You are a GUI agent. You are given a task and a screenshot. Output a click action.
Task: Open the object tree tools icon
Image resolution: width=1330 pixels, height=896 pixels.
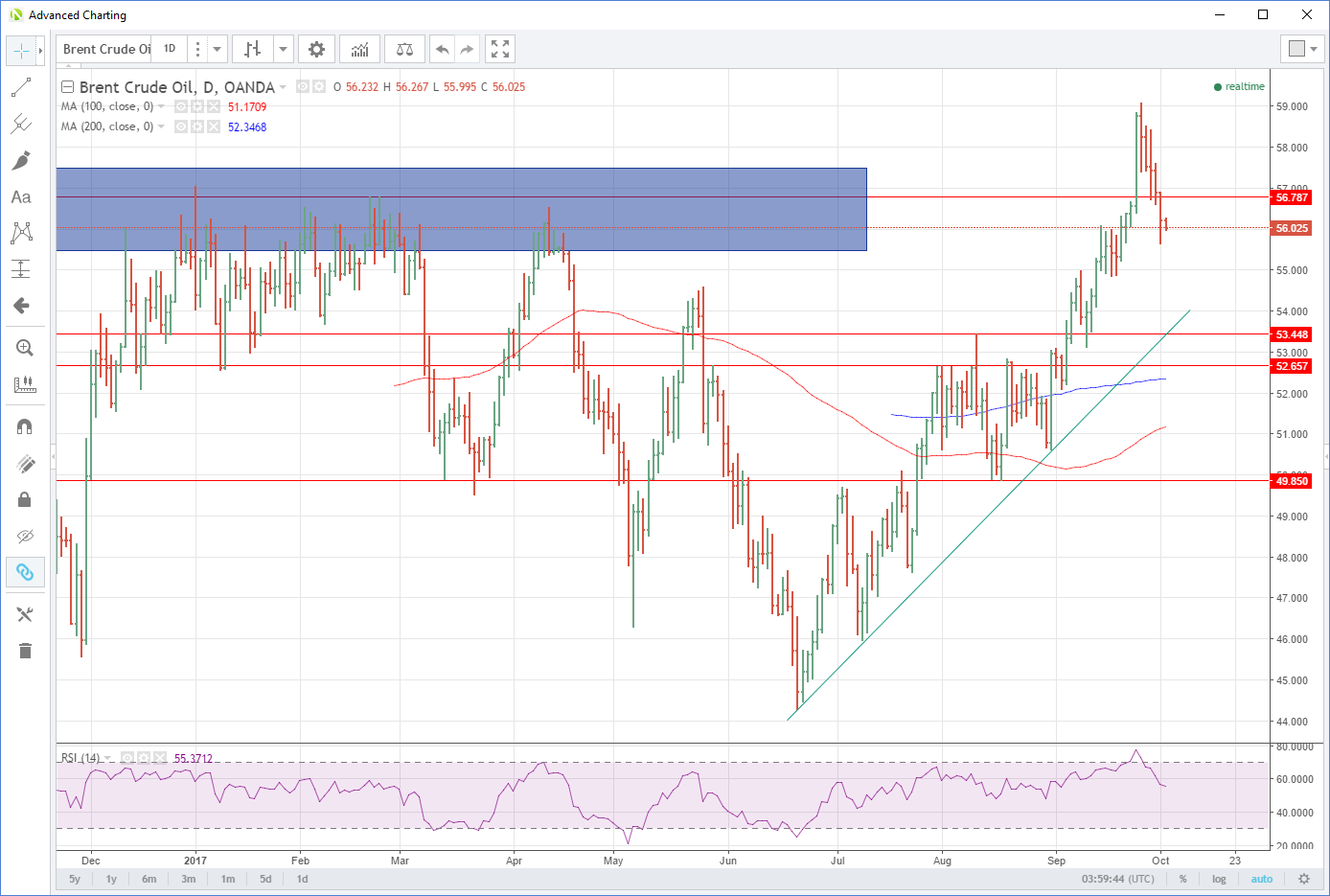pyautogui.click(x=25, y=614)
